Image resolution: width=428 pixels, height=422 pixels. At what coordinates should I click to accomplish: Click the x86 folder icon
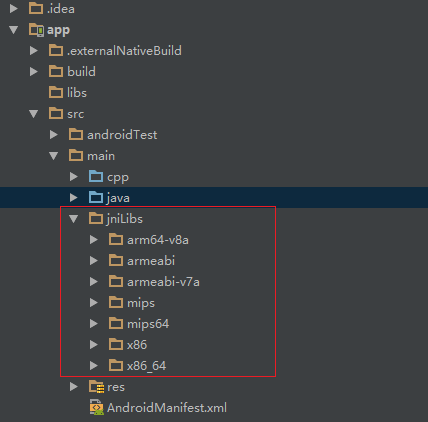coord(116,344)
